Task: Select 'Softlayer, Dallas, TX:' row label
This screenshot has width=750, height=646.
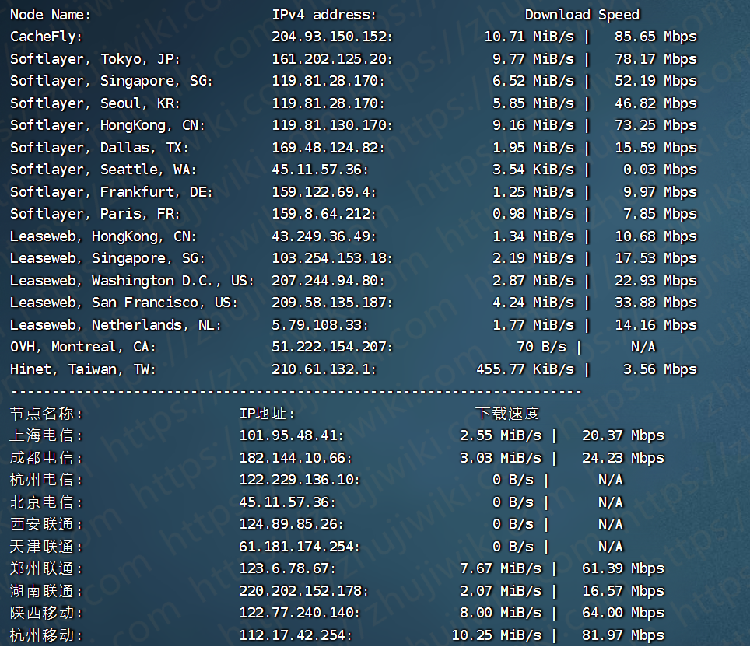Action: [x=99, y=148]
